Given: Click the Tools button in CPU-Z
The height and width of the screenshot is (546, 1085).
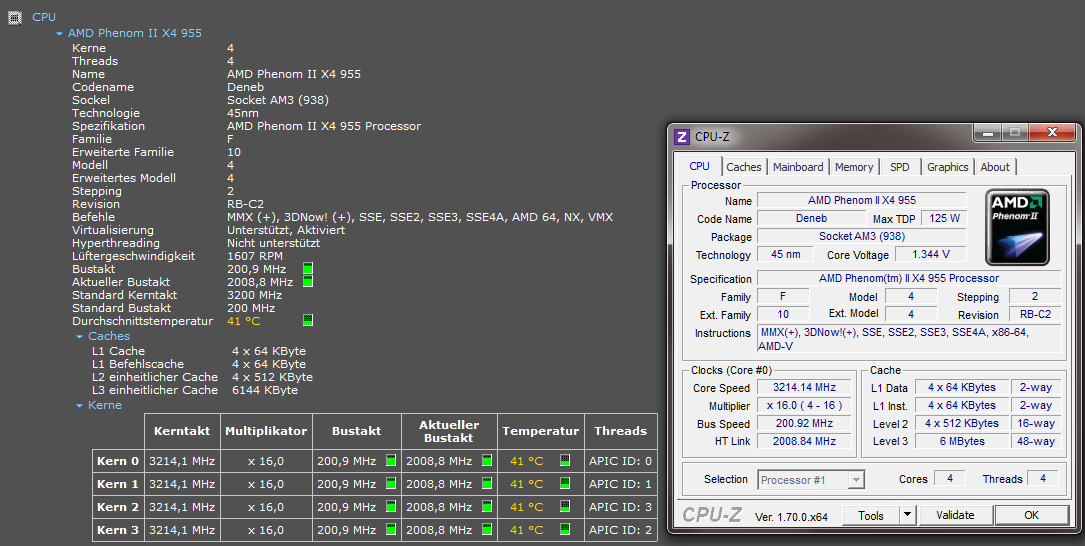Looking at the screenshot, I should coord(870,516).
